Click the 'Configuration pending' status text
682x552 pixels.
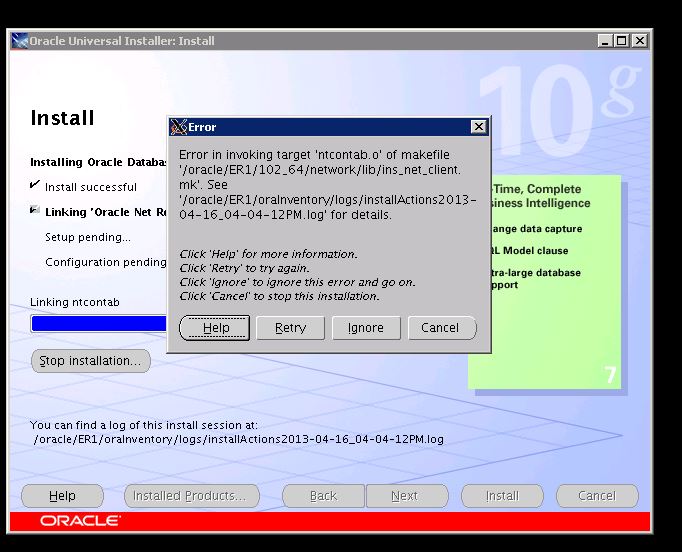(106, 262)
